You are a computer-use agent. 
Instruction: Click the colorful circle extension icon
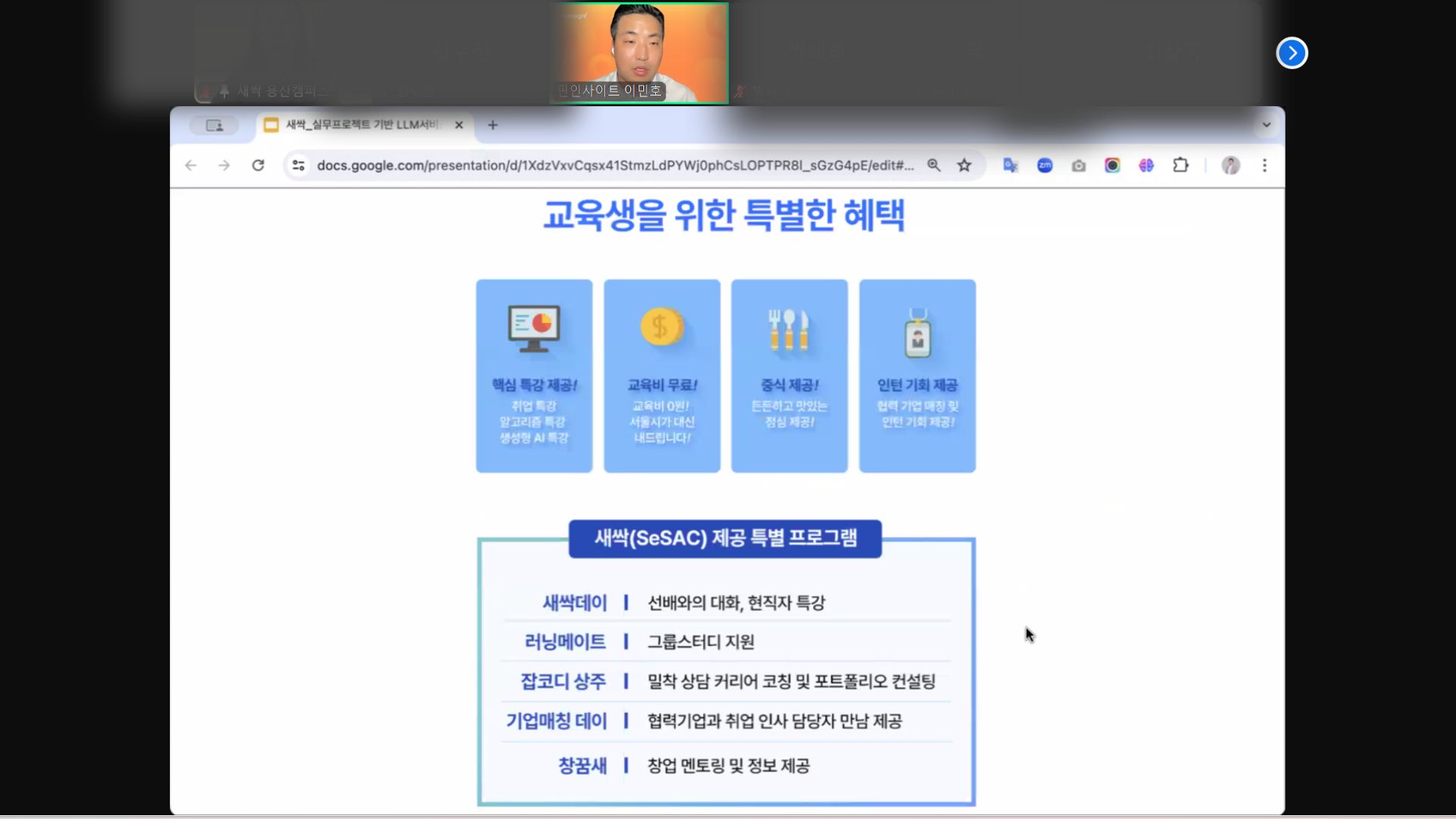[x=1112, y=165]
